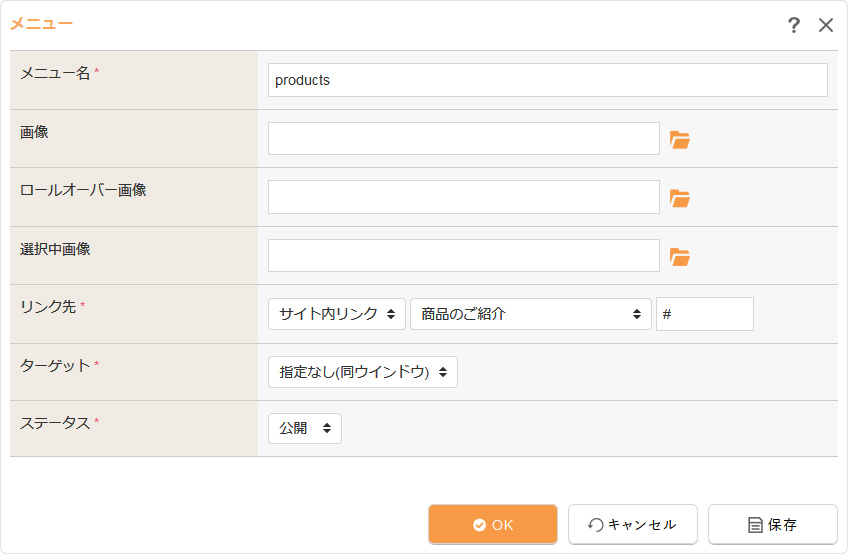This screenshot has height=554, width=848.
Task: Click the リンク先 field label
Action: pos(48,307)
